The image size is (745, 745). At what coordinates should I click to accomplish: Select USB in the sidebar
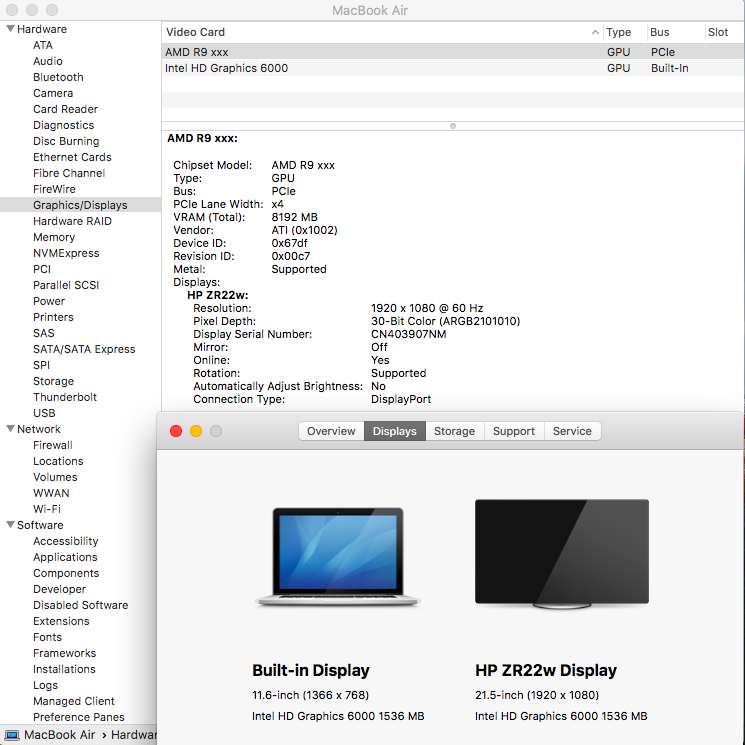(44, 413)
